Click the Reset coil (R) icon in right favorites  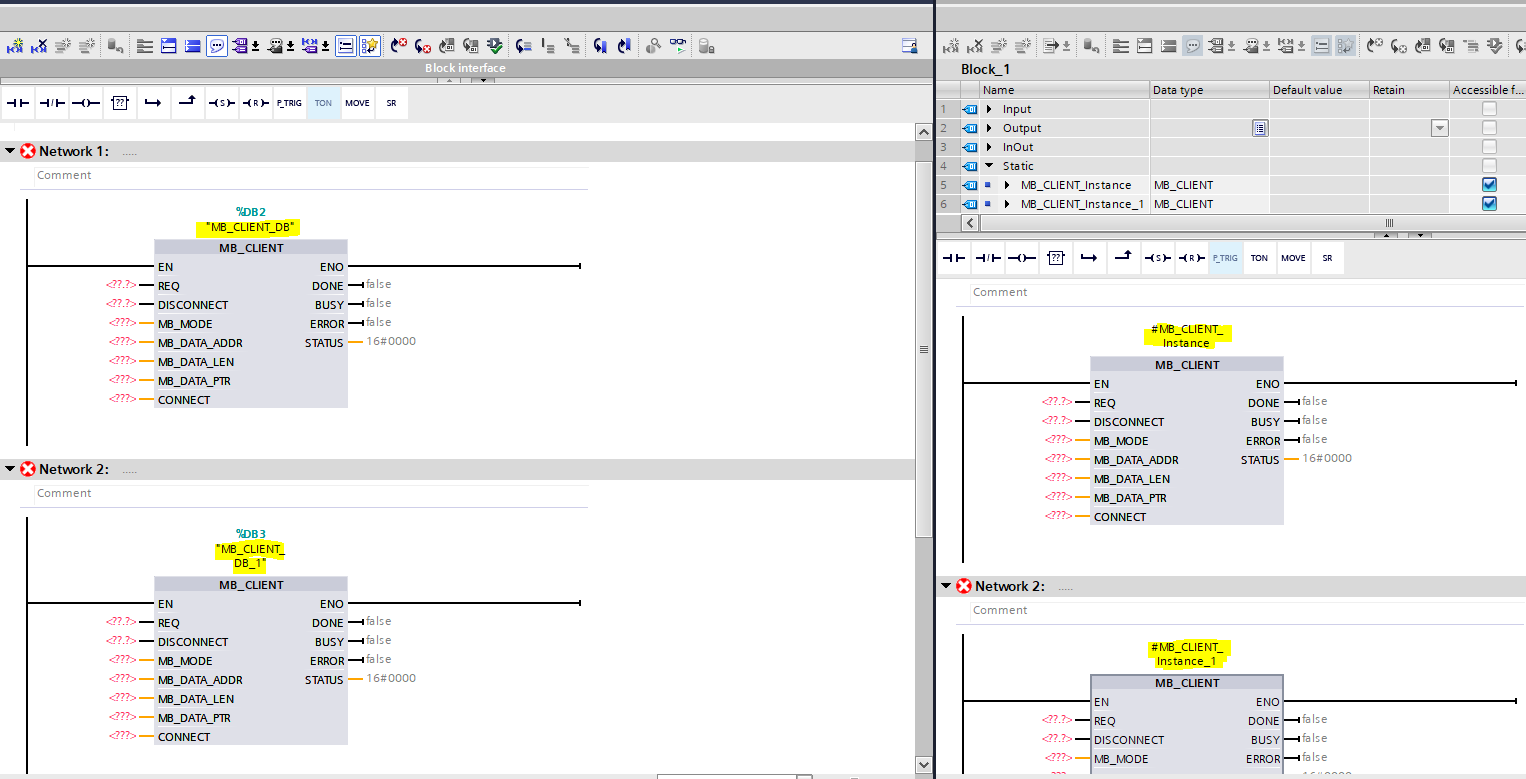1190,258
